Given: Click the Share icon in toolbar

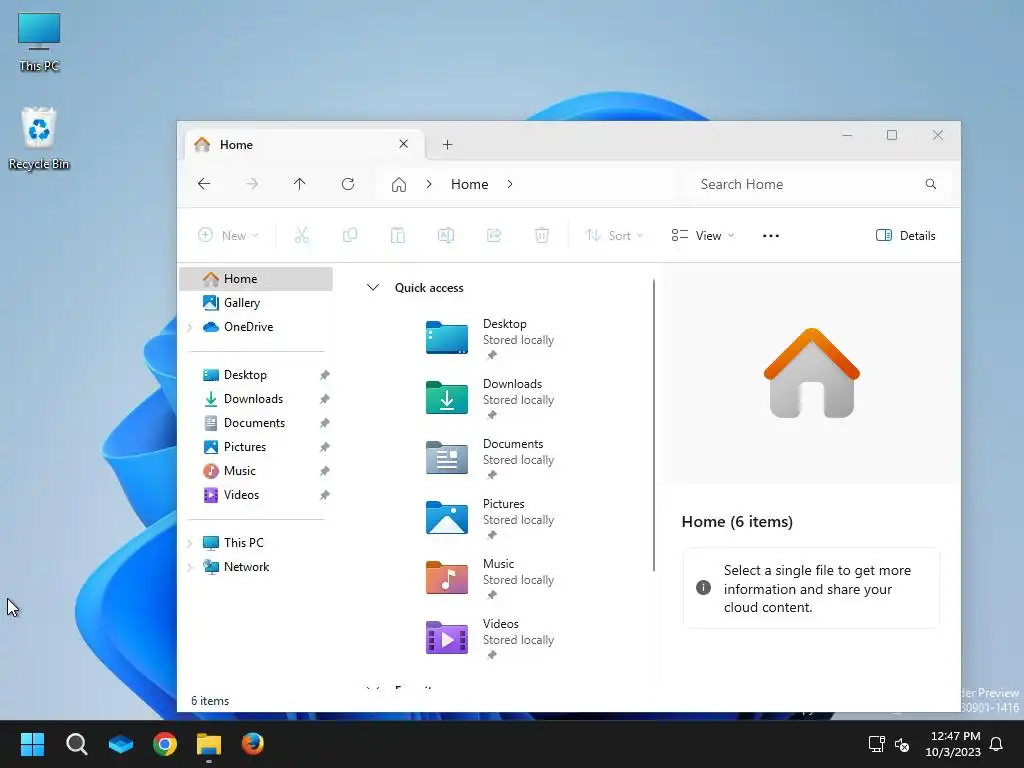Looking at the screenshot, I should click(494, 235).
